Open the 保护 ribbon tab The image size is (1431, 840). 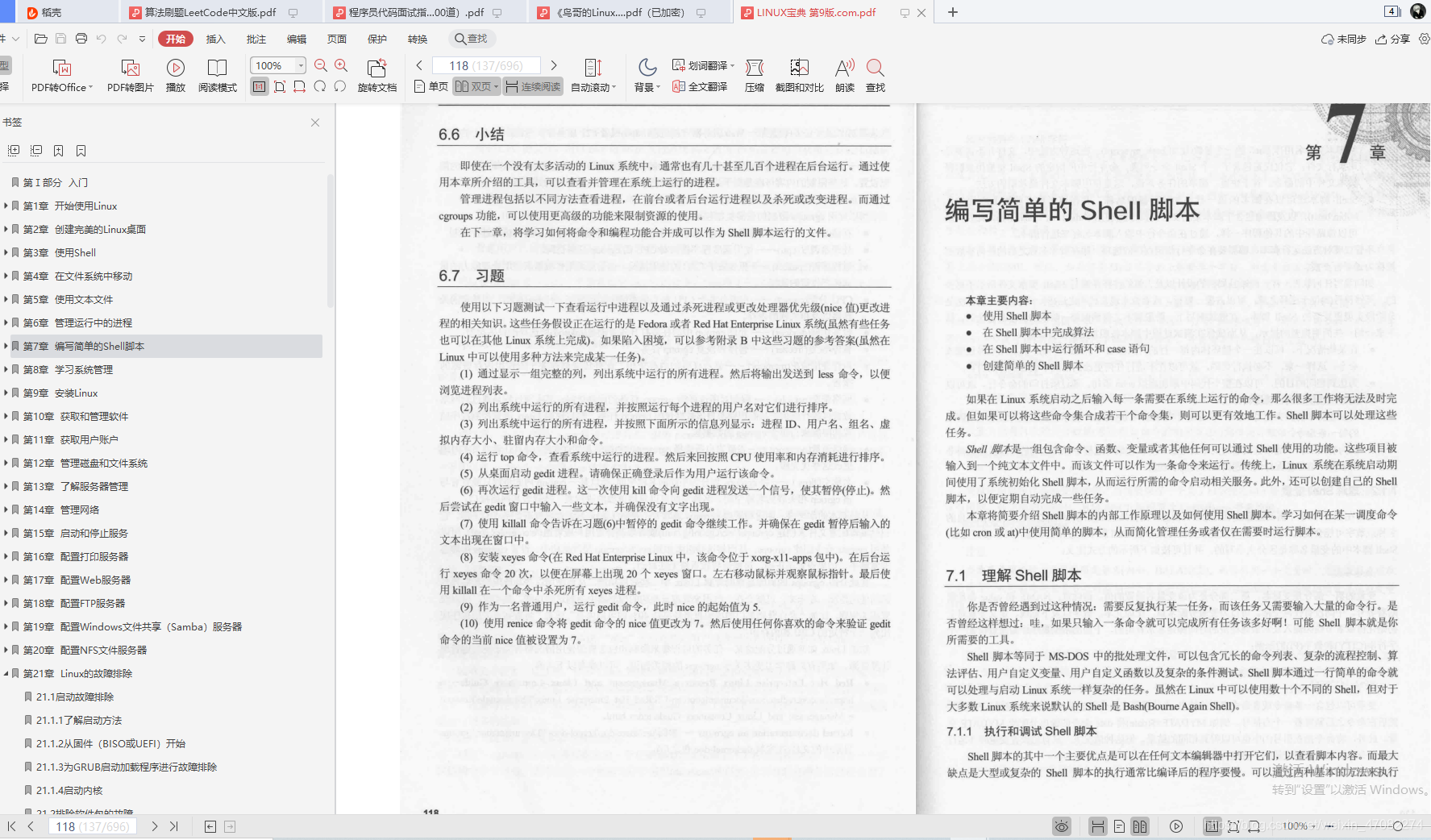(377, 39)
